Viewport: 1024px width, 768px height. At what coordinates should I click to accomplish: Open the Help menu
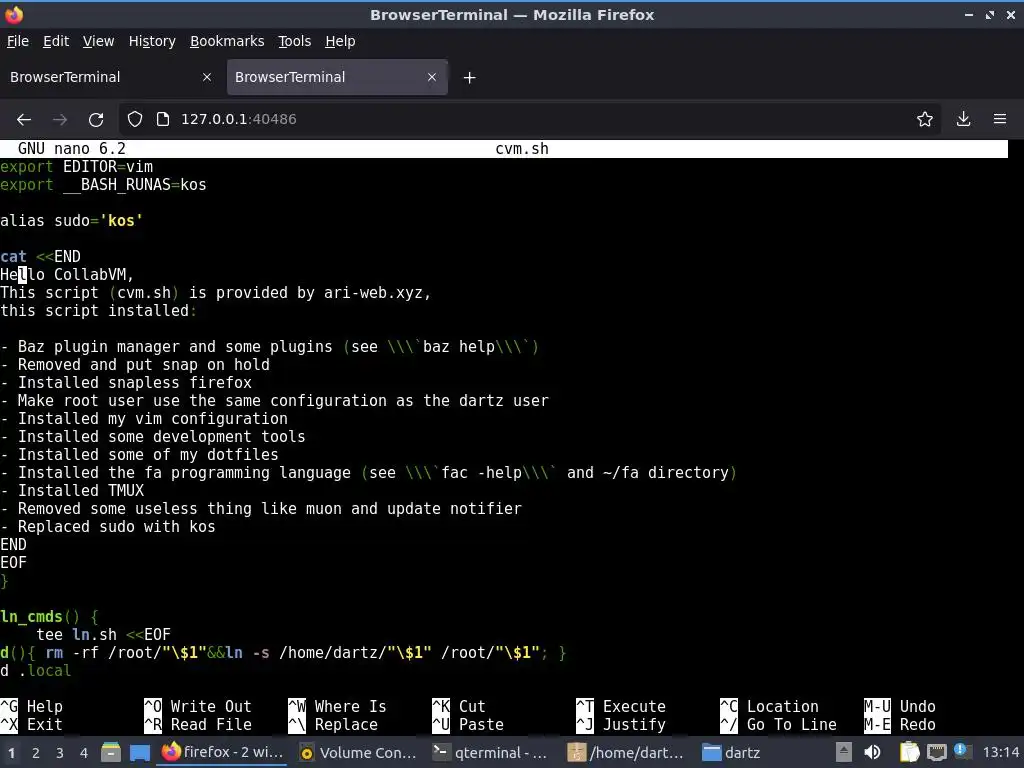pyautogui.click(x=340, y=41)
